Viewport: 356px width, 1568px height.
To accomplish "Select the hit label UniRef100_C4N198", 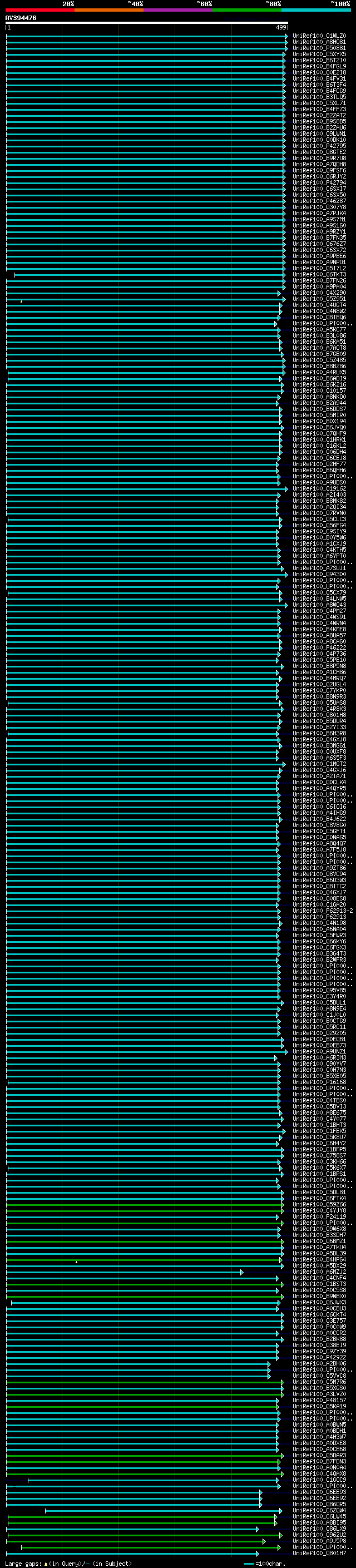I will click(319, 923).
